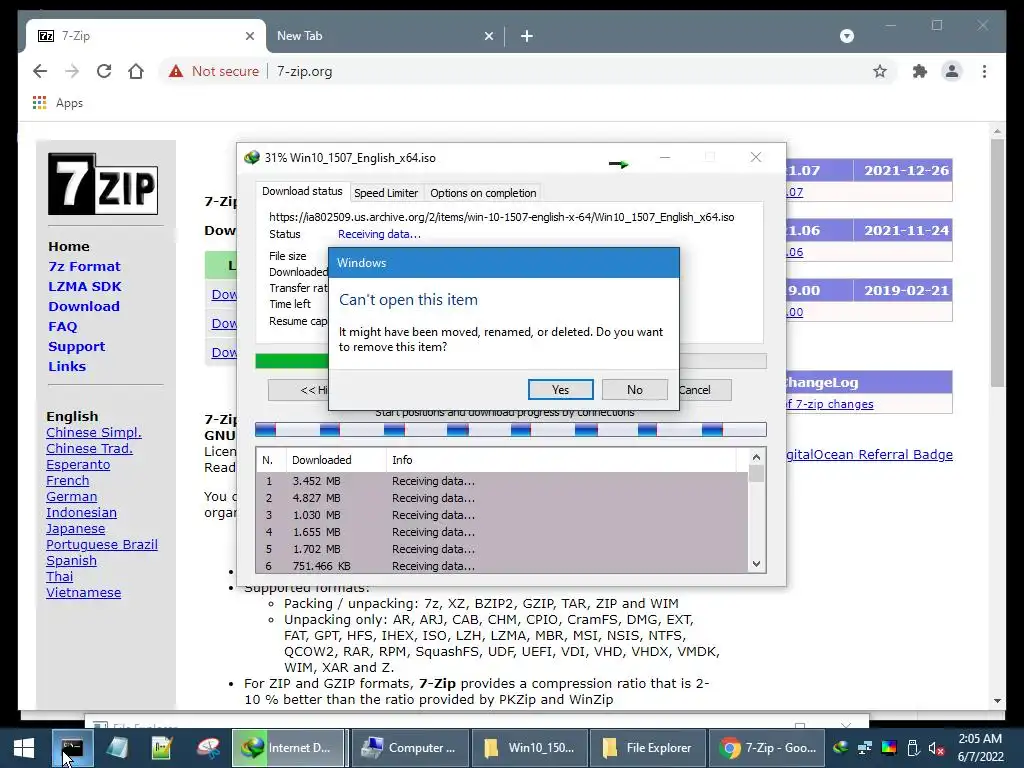The height and width of the screenshot is (768, 1024).
Task: Open the FAQ sidebar link
Action: [63, 327]
